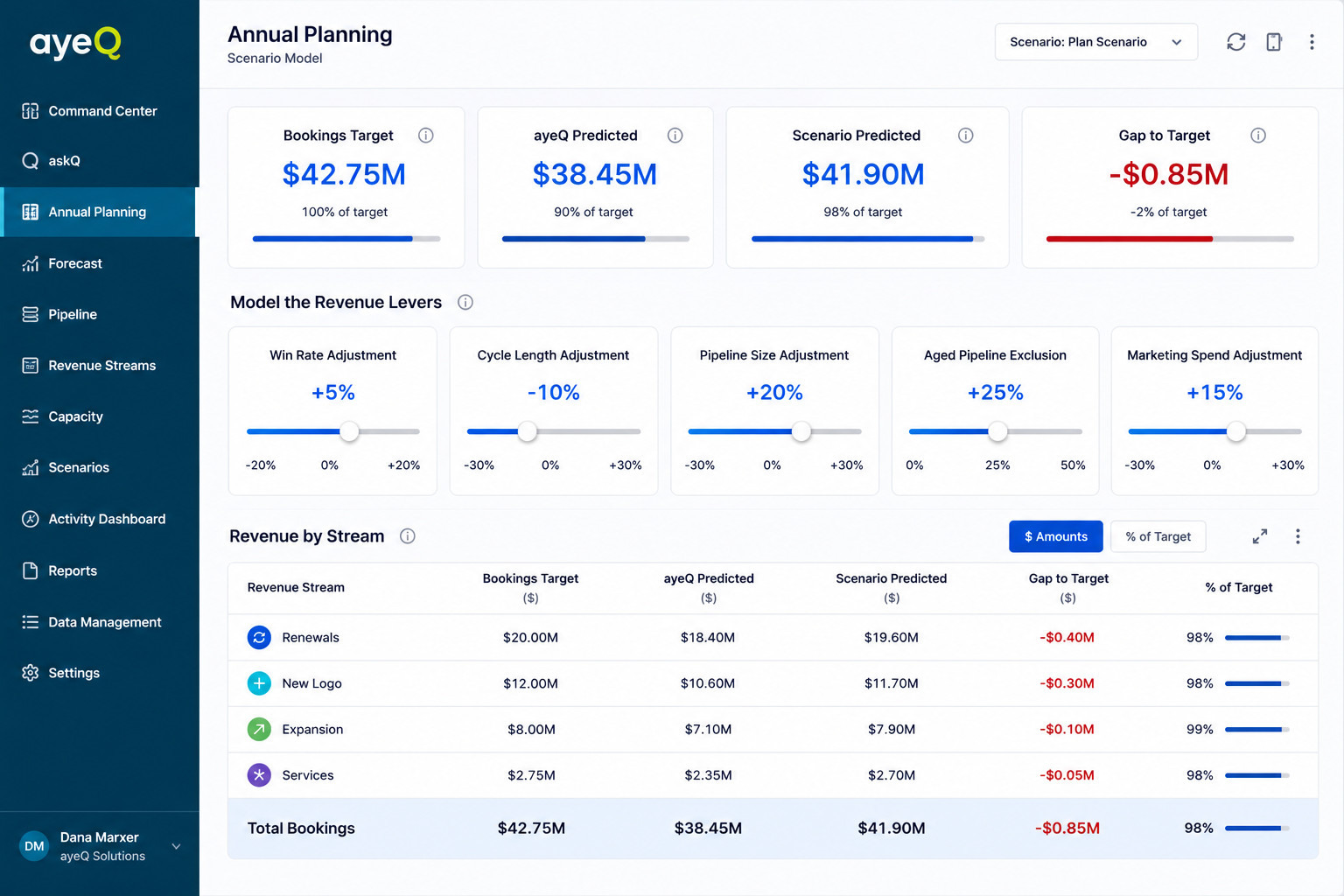Image resolution: width=1344 pixels, height=896 pixels.
Task: Click the Total Bookings row label
Action: point(301,828)
